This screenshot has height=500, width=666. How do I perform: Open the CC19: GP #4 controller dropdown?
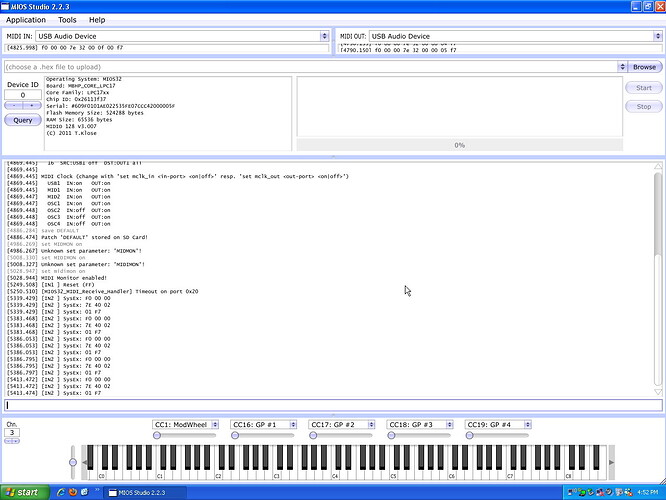pyautogui.click(x=528, y=424)
